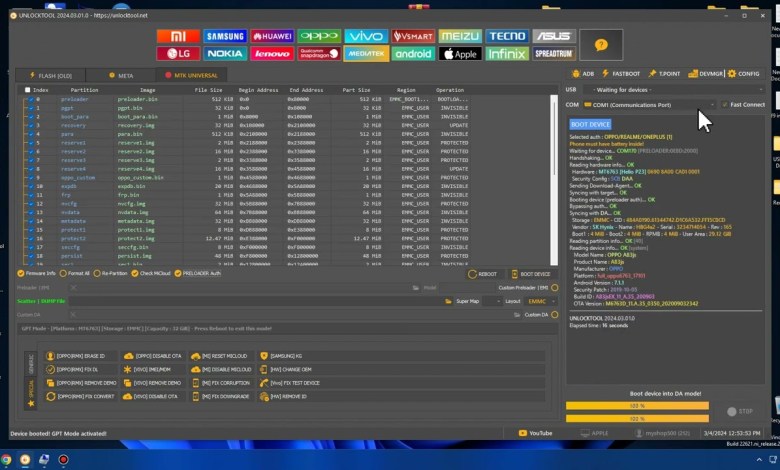Enable the Re-Partition option
Image resolution: width=780 pixels, height=470 pixels.
coord(110,274)
